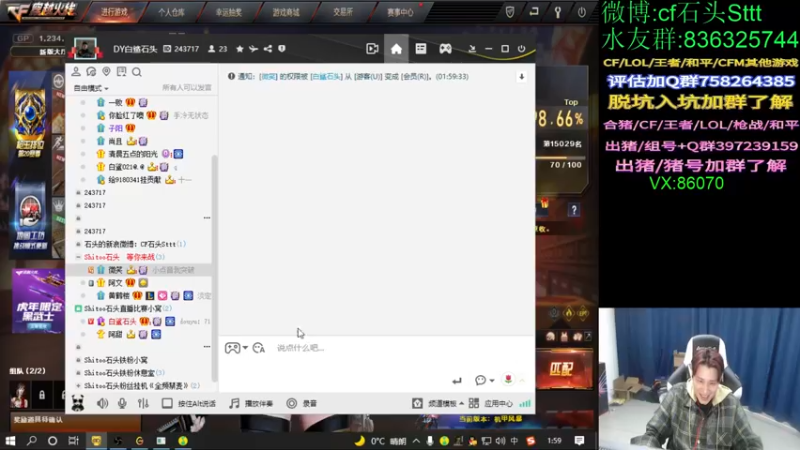Click DY白鲨石头 channel name
The image size is (800, 450).
pyautogui.click(x=135, y=49)
